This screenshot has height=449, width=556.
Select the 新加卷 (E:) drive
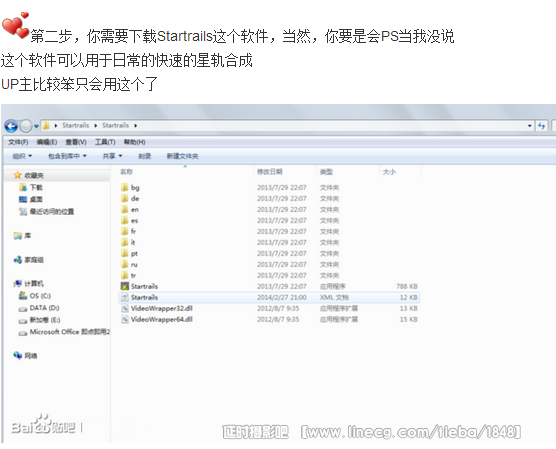45,320
